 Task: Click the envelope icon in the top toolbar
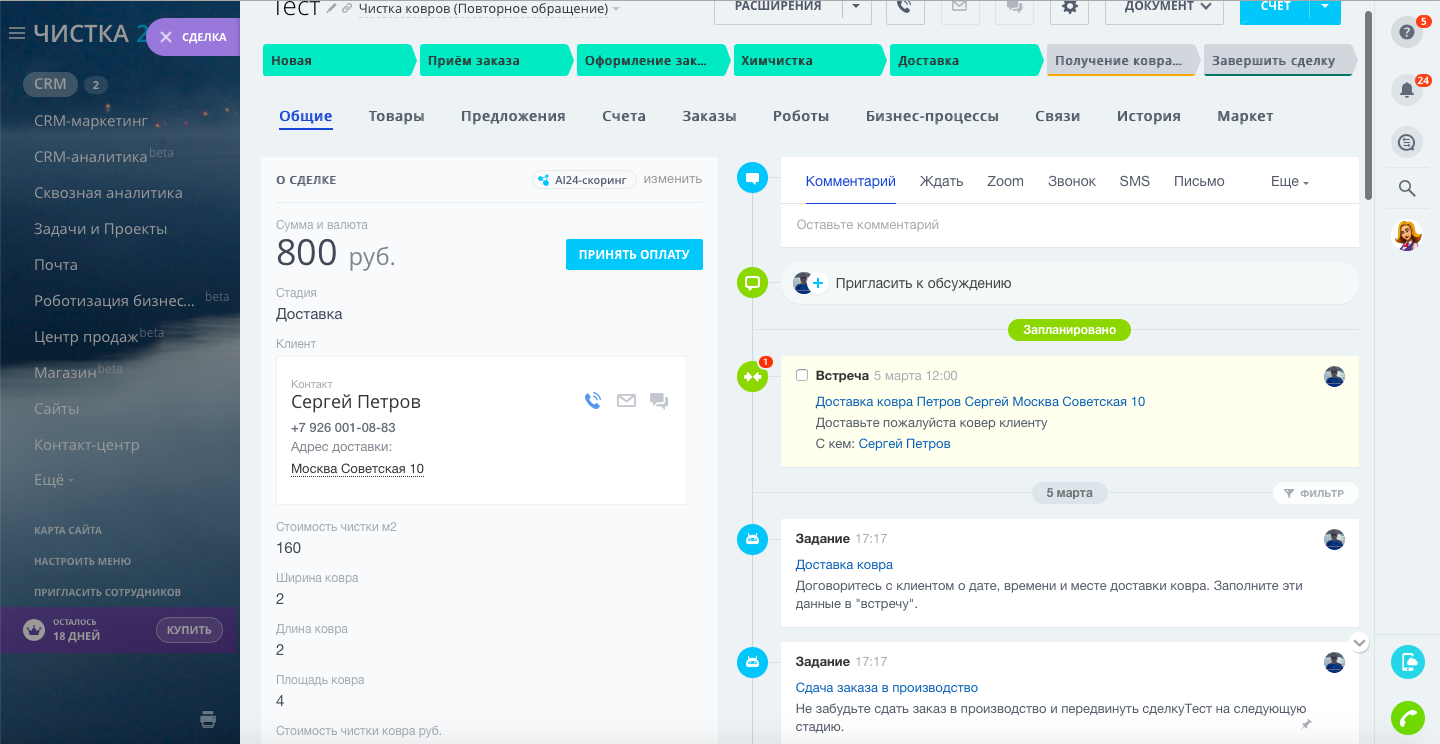[x=959, y=8]
